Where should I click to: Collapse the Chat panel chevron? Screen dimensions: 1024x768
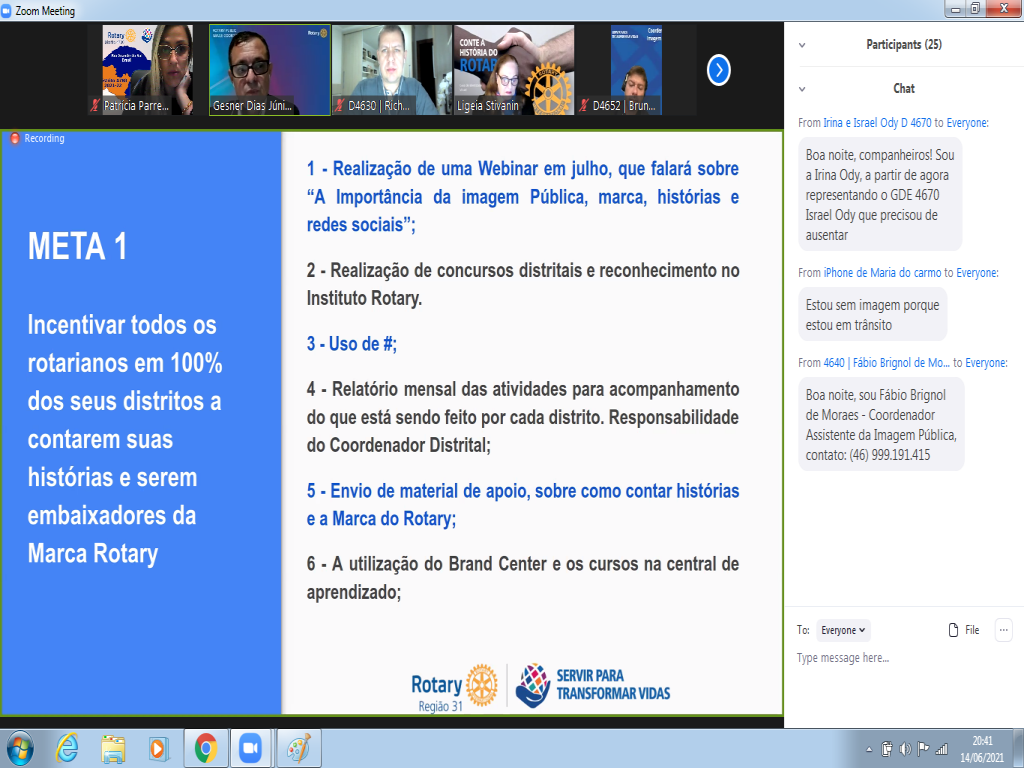click(x=803, y=89)
